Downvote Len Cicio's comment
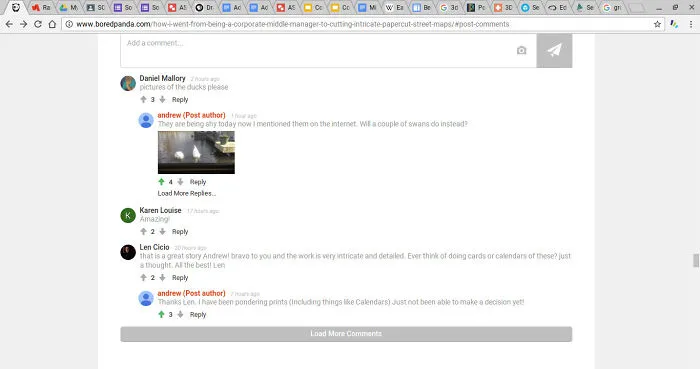The image size is (700, 369). click(162, 278)
